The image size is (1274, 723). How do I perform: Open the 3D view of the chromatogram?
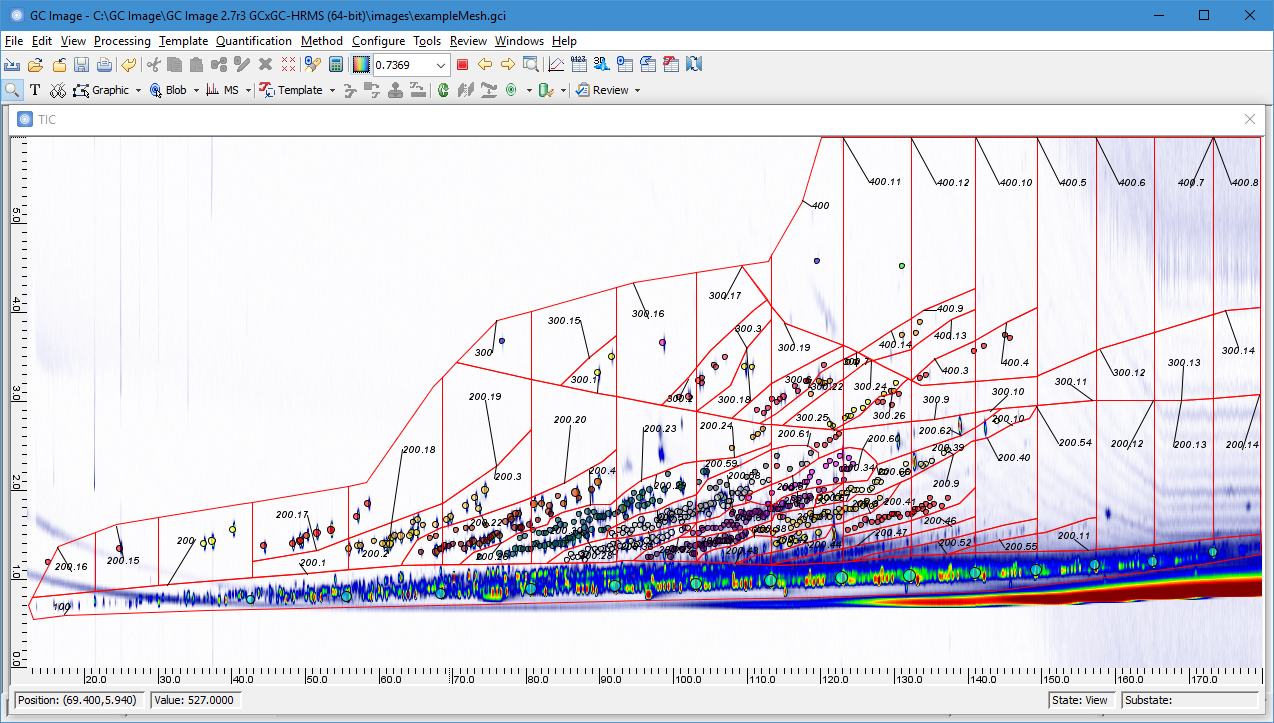[x=600, y=63]
